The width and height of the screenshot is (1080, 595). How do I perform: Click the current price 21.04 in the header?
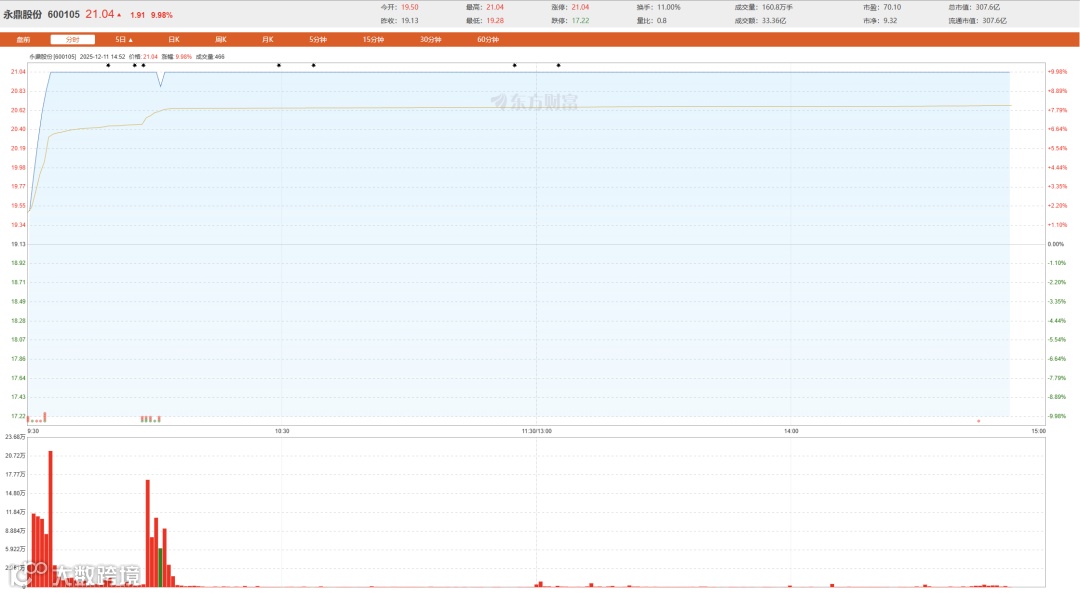click(100, 14)
